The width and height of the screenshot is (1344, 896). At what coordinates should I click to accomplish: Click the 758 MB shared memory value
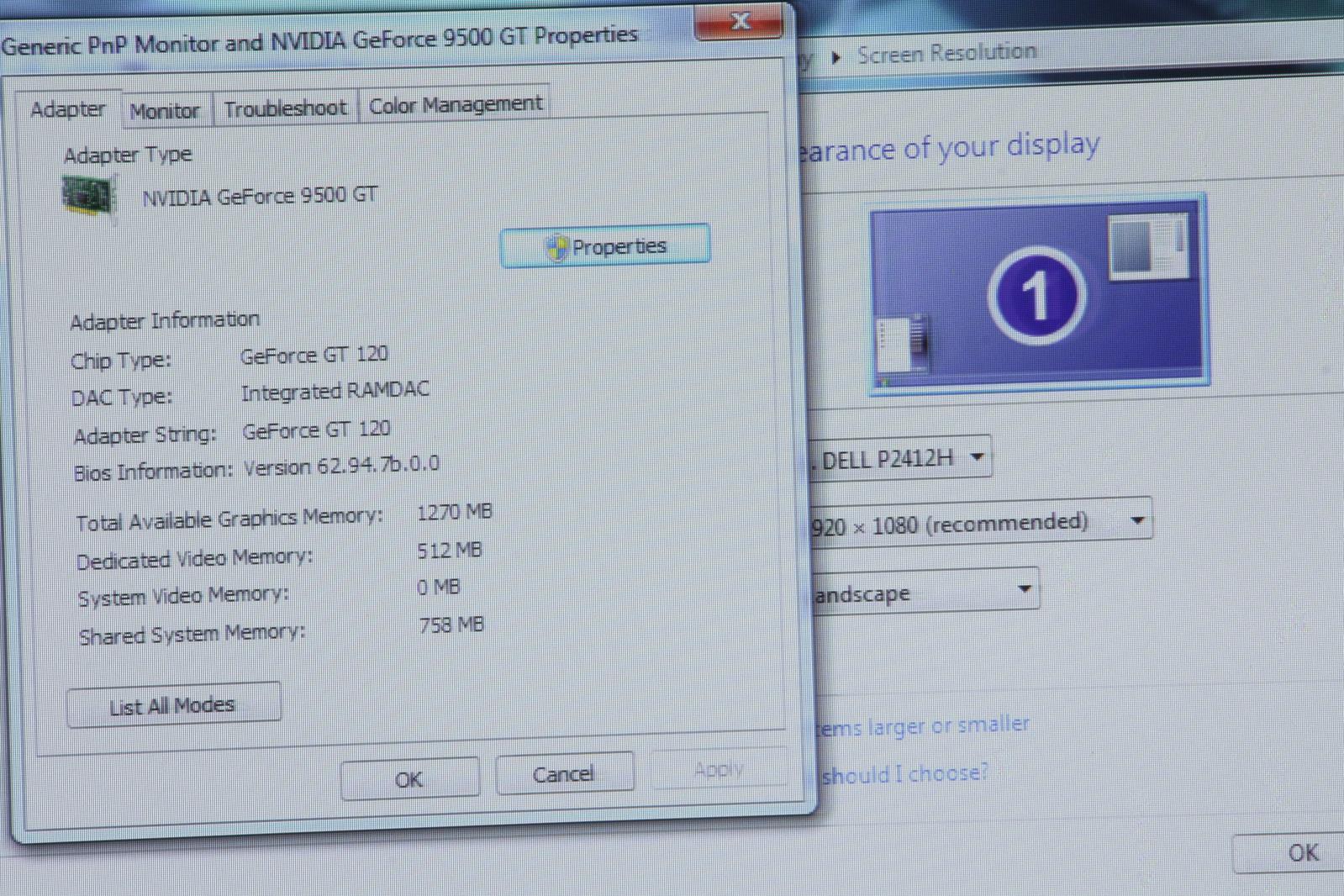coord(452,625)
